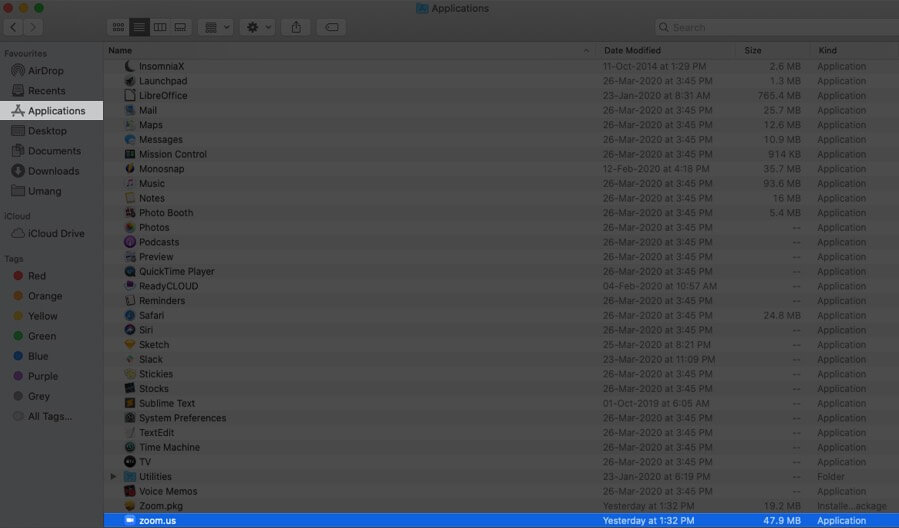Sort by Name column header
Image resolution: width=899 pixels, height=528 pixels.
coord(120,50)
